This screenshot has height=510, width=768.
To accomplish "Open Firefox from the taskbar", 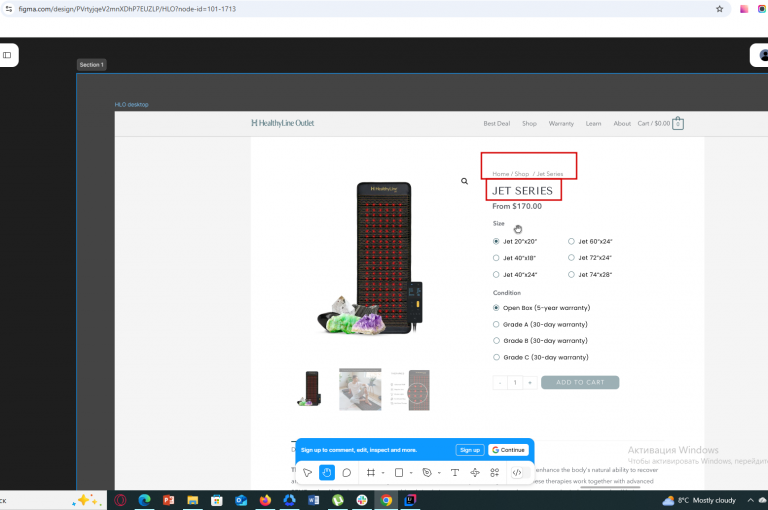I will tap(265, 500).
